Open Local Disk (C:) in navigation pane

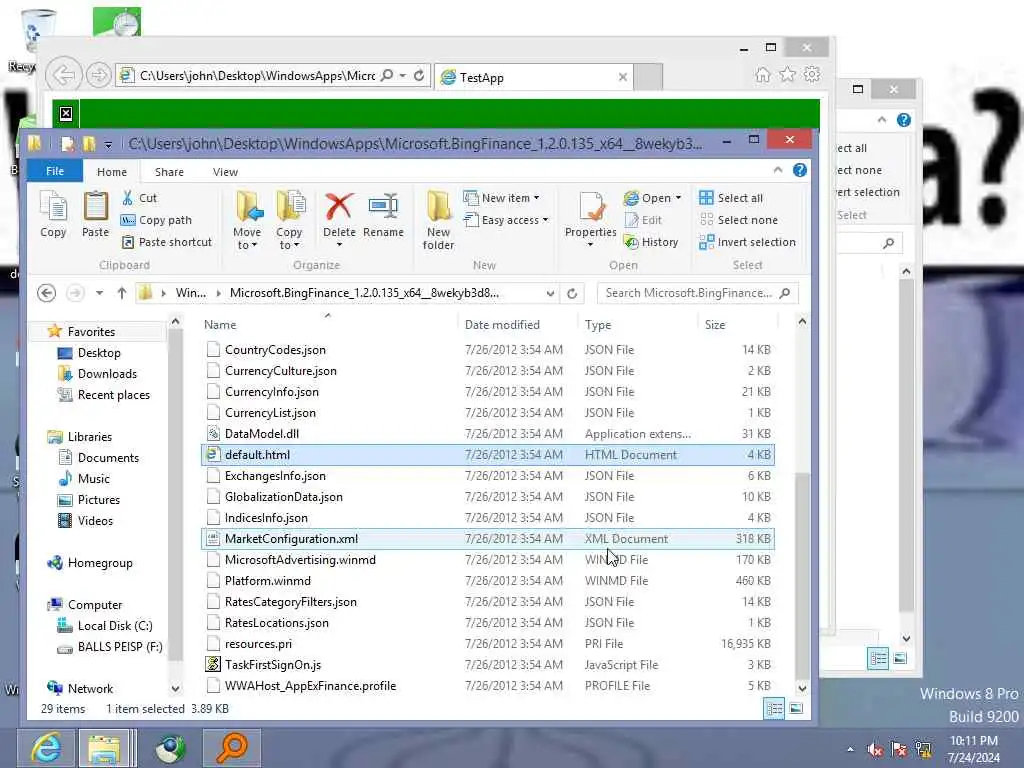115,626
